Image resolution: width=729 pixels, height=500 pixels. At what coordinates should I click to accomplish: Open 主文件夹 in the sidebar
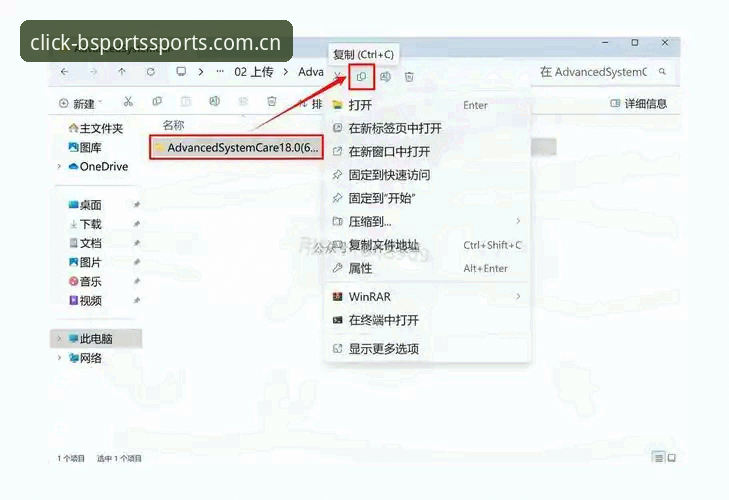[96, 128]
